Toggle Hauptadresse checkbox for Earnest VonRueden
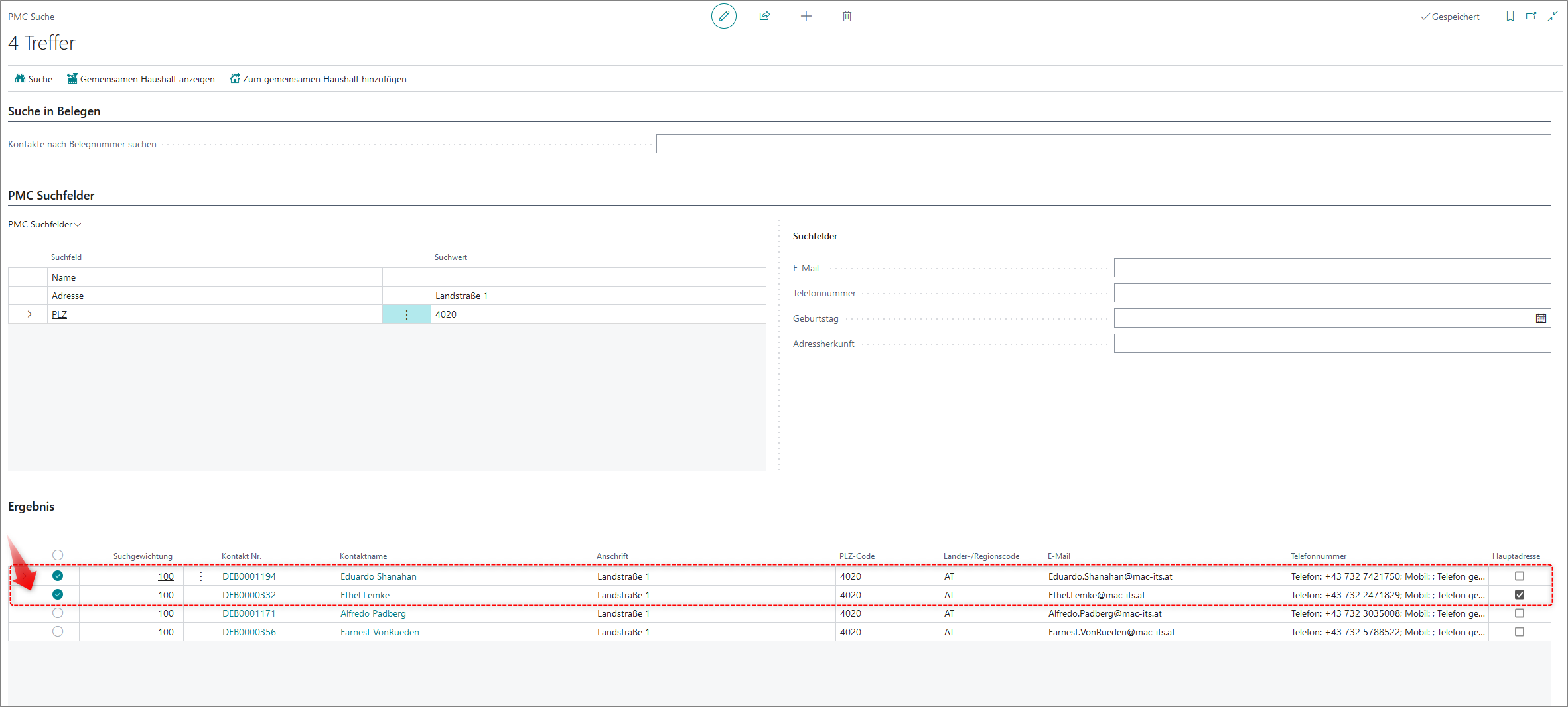This screenshot has height=707, width=1568. [x=1519, y=632]
